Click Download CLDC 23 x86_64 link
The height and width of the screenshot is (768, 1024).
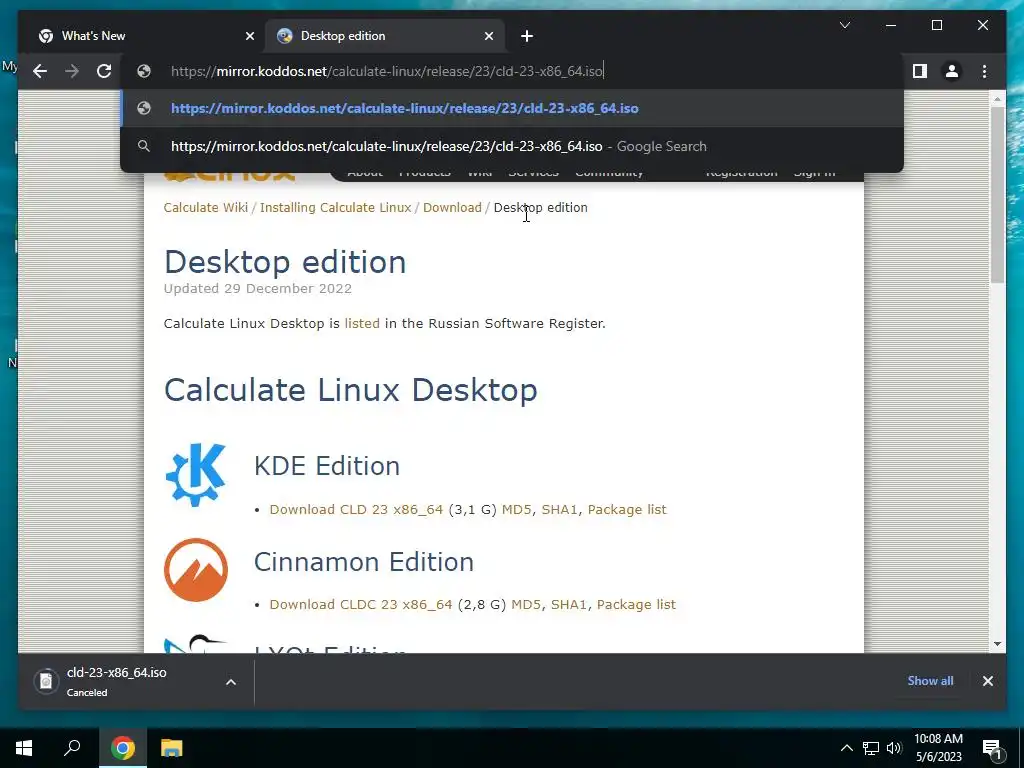(x=361, y=605)
